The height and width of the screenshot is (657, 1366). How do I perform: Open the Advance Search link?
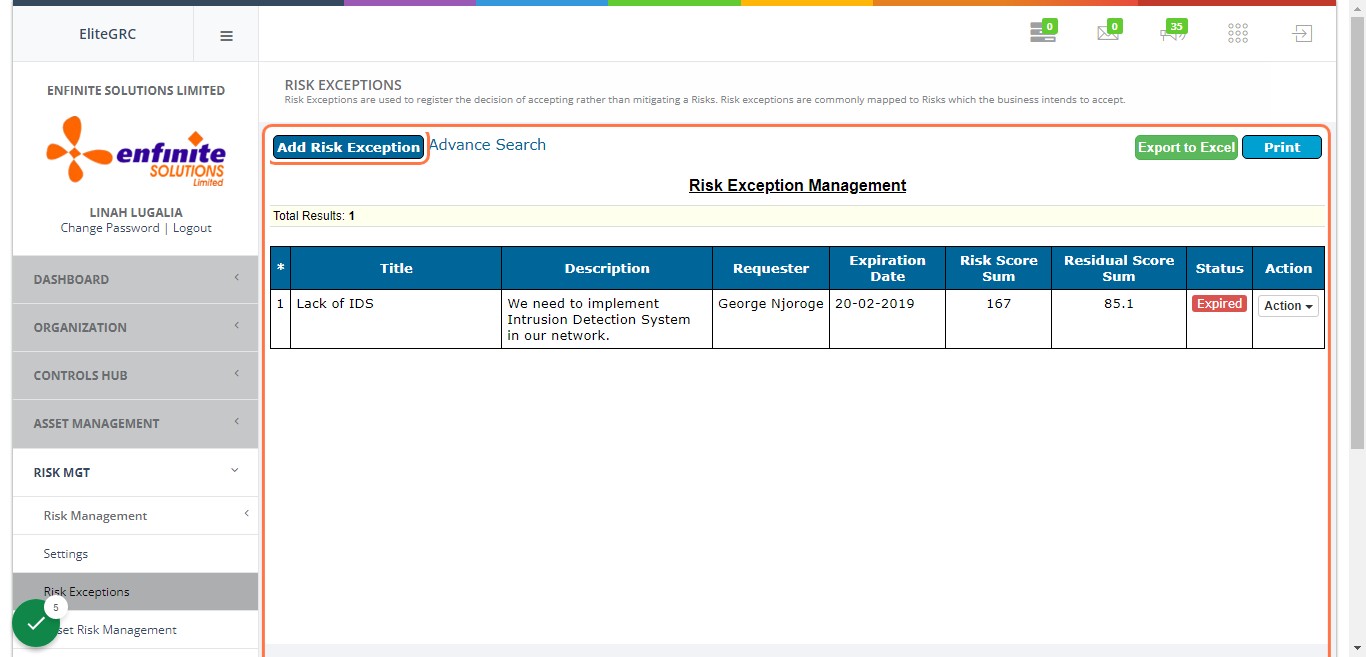487,145
